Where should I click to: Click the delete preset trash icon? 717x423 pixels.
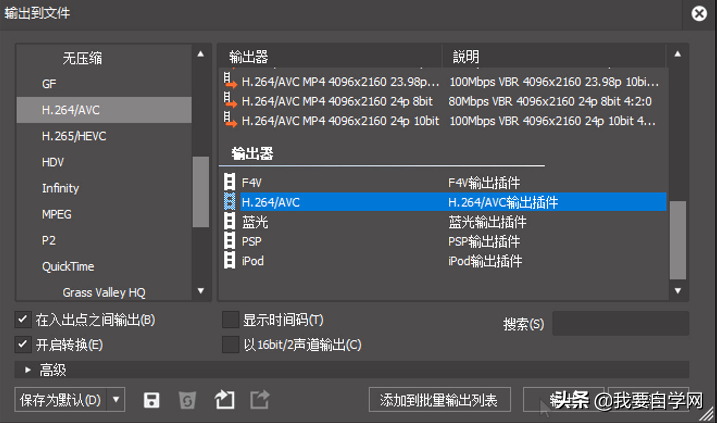pyautogui.click(x=187, y=400)
